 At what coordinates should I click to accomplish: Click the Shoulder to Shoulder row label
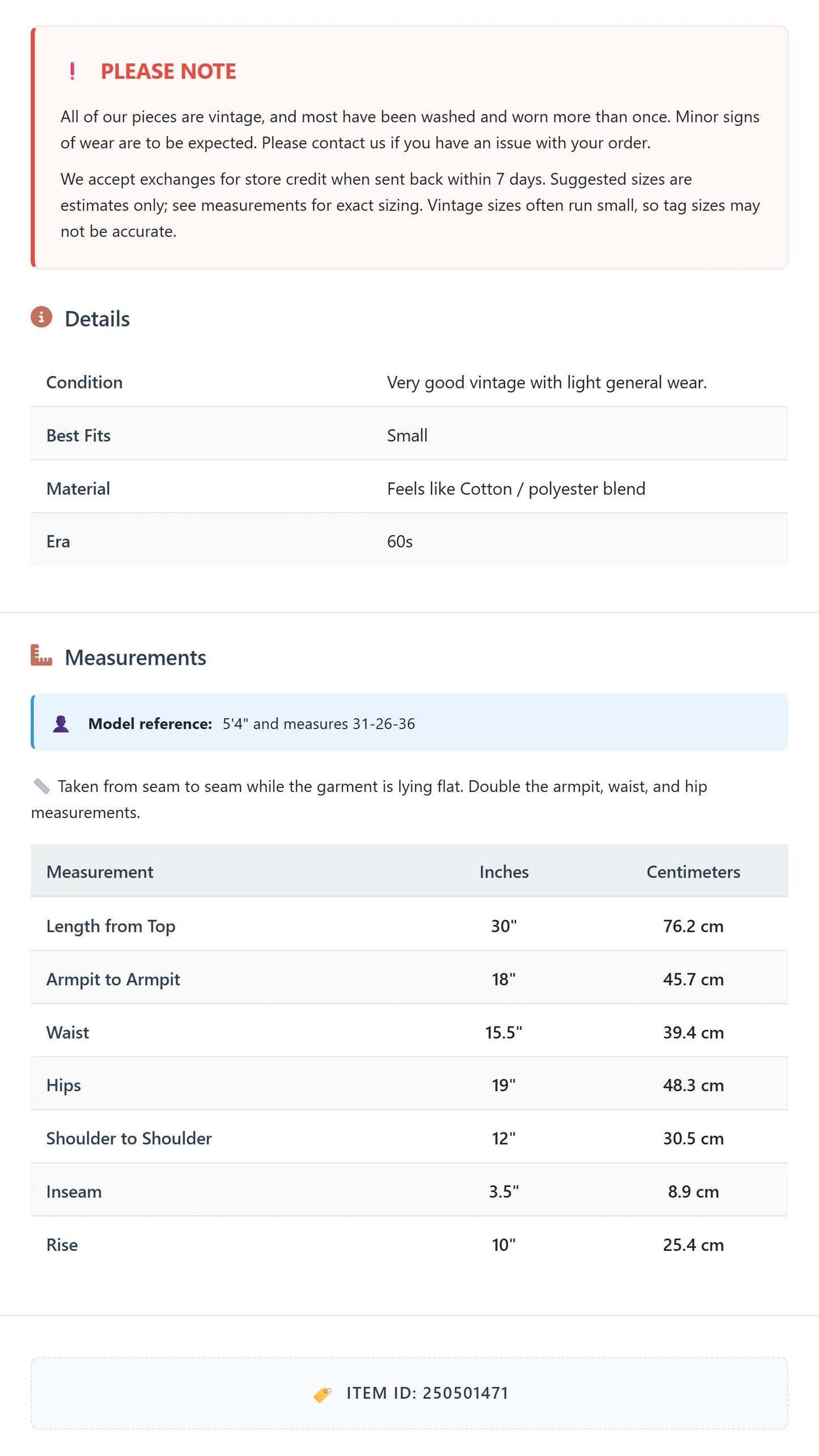129,1138
